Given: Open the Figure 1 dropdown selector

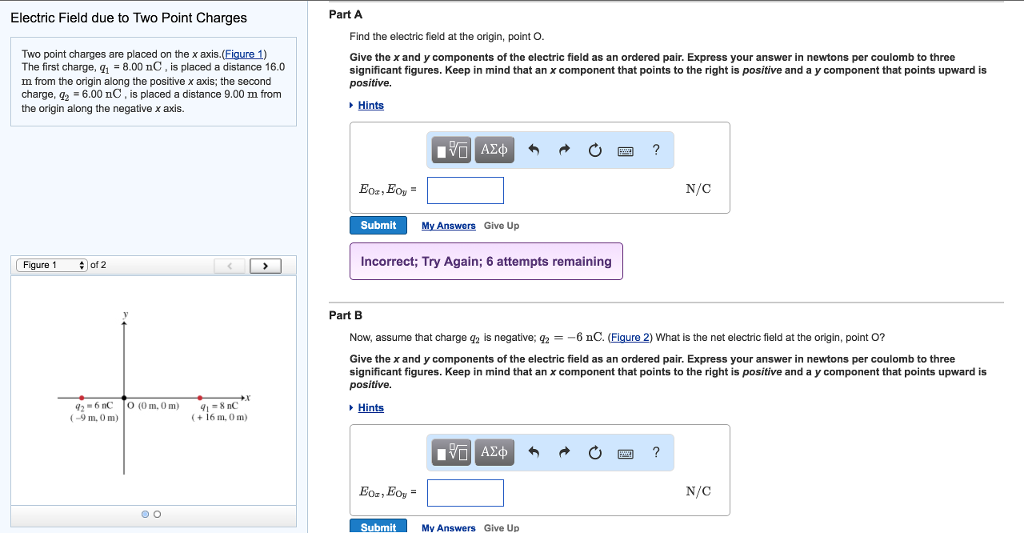Looking at the screenshot, I should point(52,265).
